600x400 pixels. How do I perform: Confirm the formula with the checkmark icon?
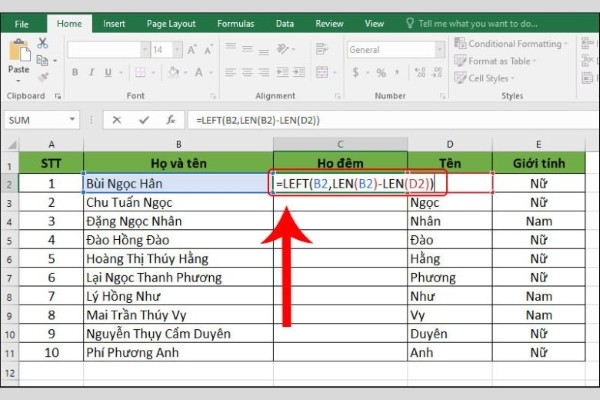(x=145, y=119)
